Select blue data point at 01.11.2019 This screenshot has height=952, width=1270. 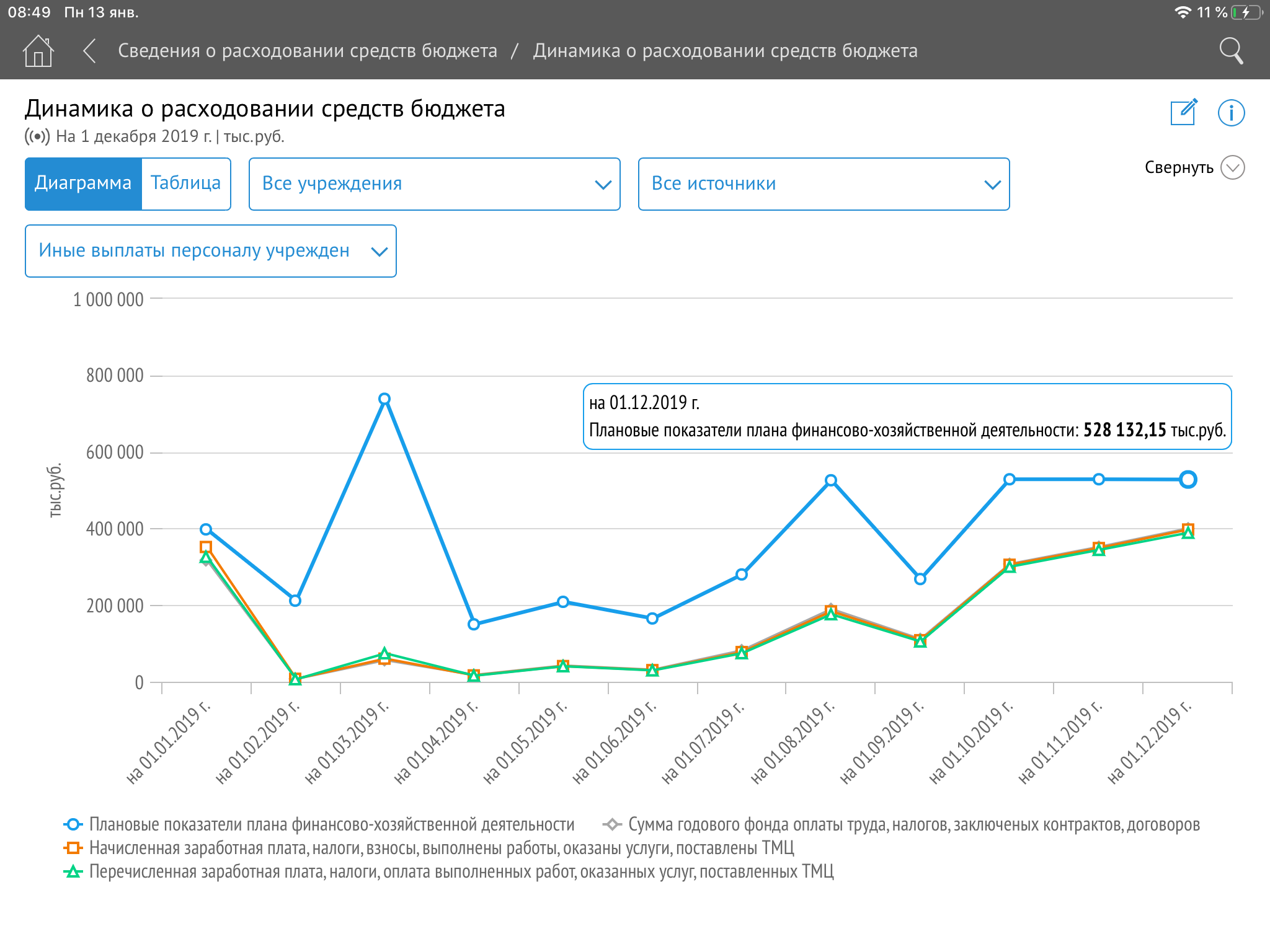(x=1099, y=479)
